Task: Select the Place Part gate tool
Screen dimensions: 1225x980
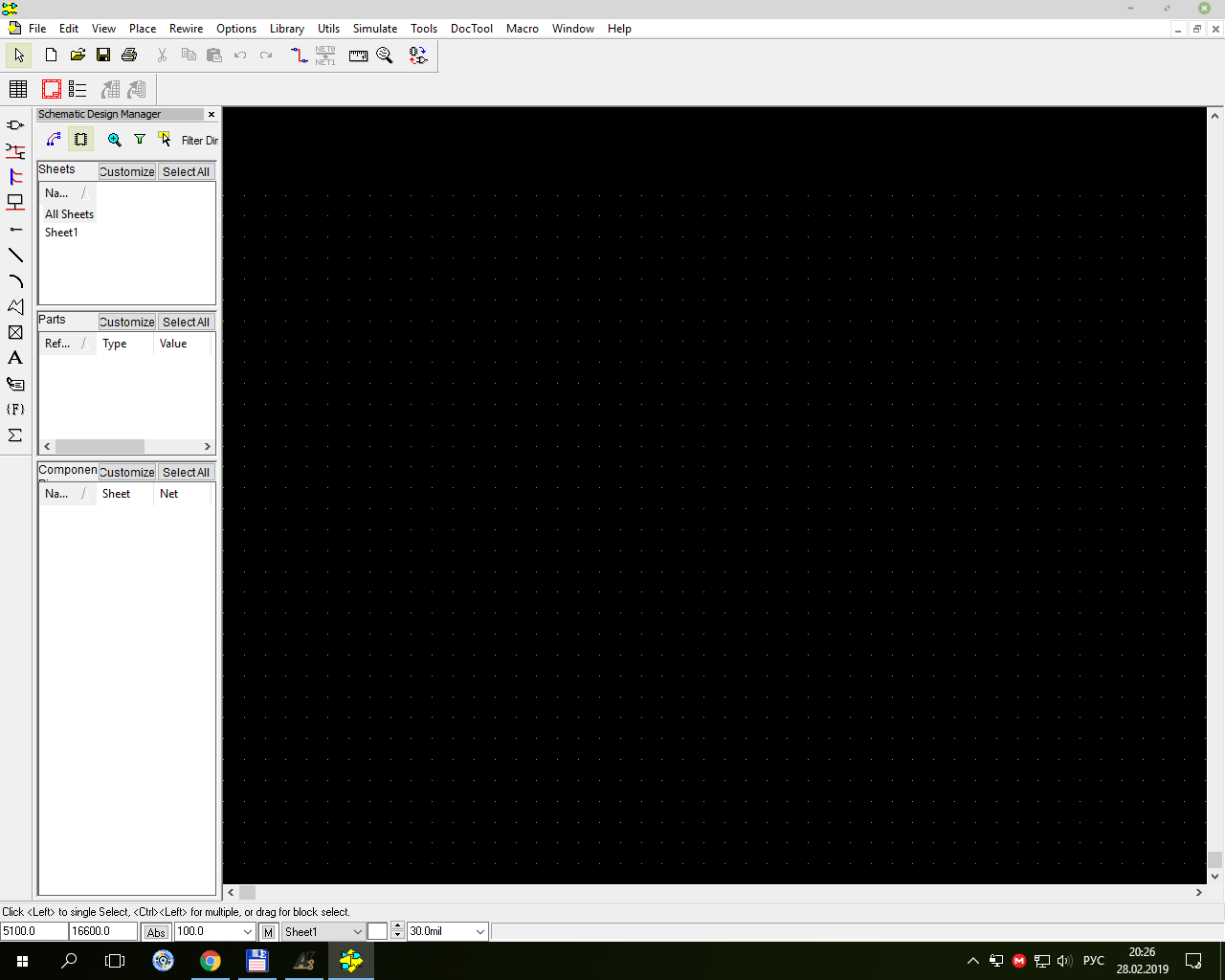Action: pyautogui.click(x=15, y=125)
